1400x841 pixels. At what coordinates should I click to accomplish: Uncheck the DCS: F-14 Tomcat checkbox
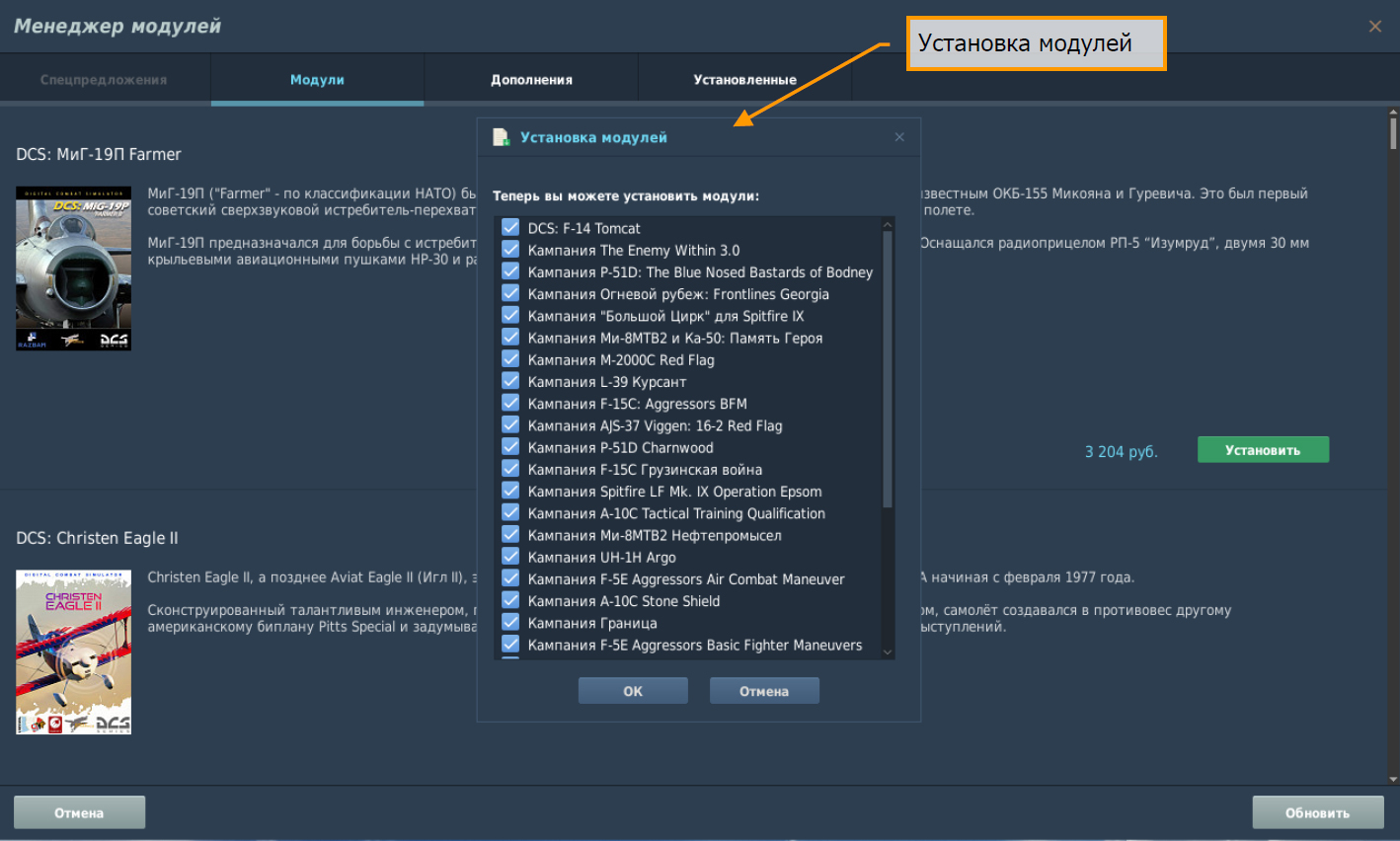pos(510,228)
